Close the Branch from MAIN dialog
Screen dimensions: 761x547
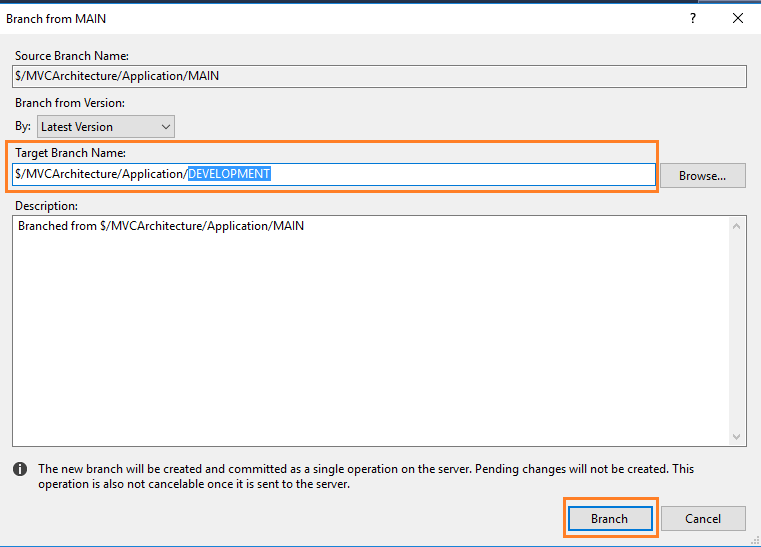[x=738, y=18]
